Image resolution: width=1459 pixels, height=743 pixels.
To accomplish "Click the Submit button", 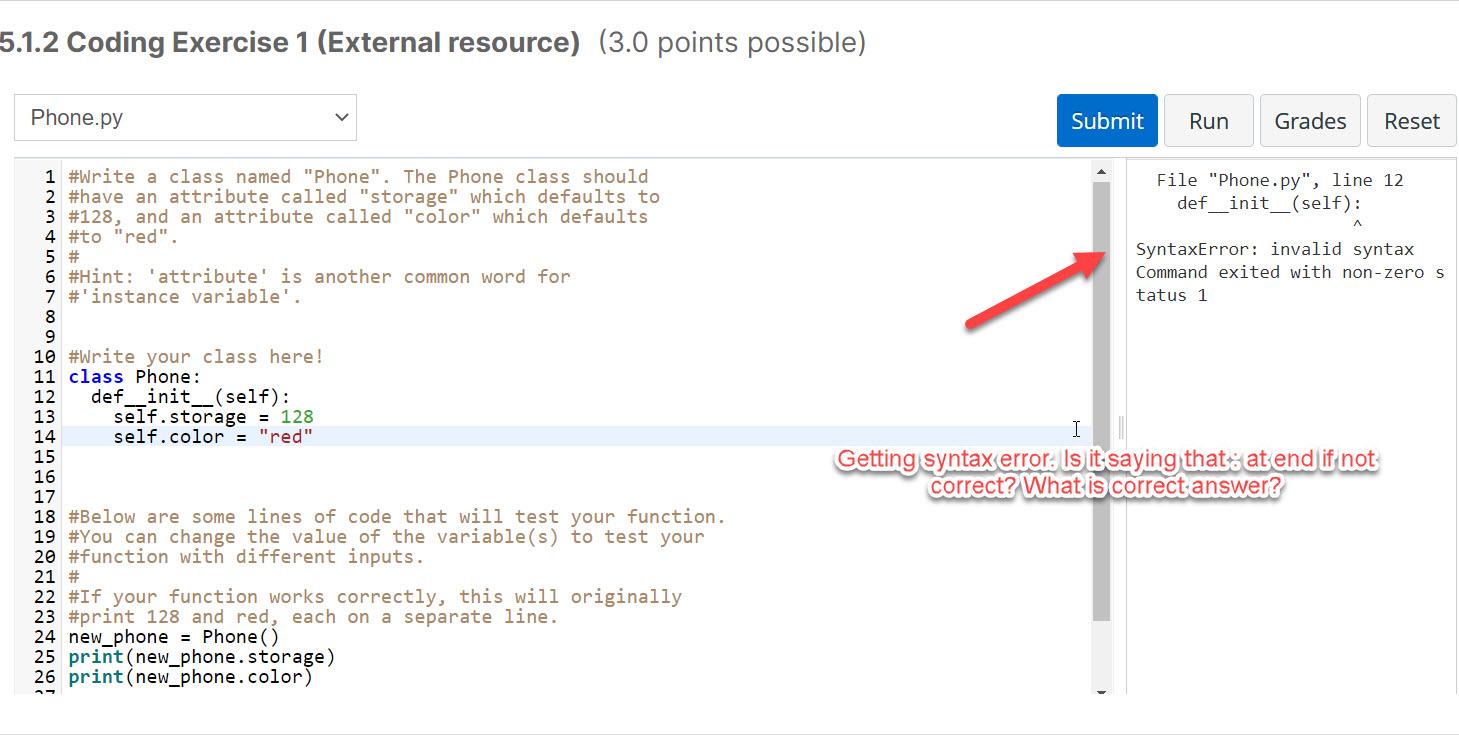I will 1107,121.
